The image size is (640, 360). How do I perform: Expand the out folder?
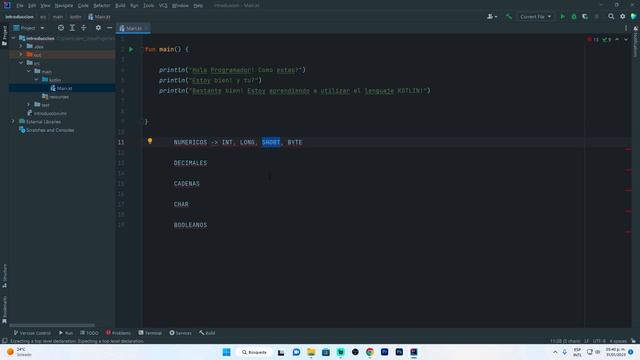pos(21,55)
